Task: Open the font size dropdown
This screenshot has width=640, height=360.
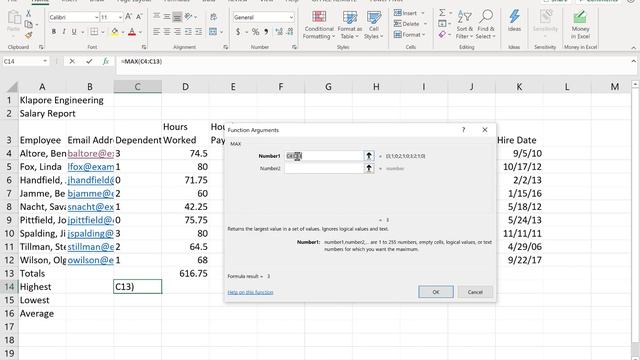Action: pyautogui.click(x=120, y=17)
